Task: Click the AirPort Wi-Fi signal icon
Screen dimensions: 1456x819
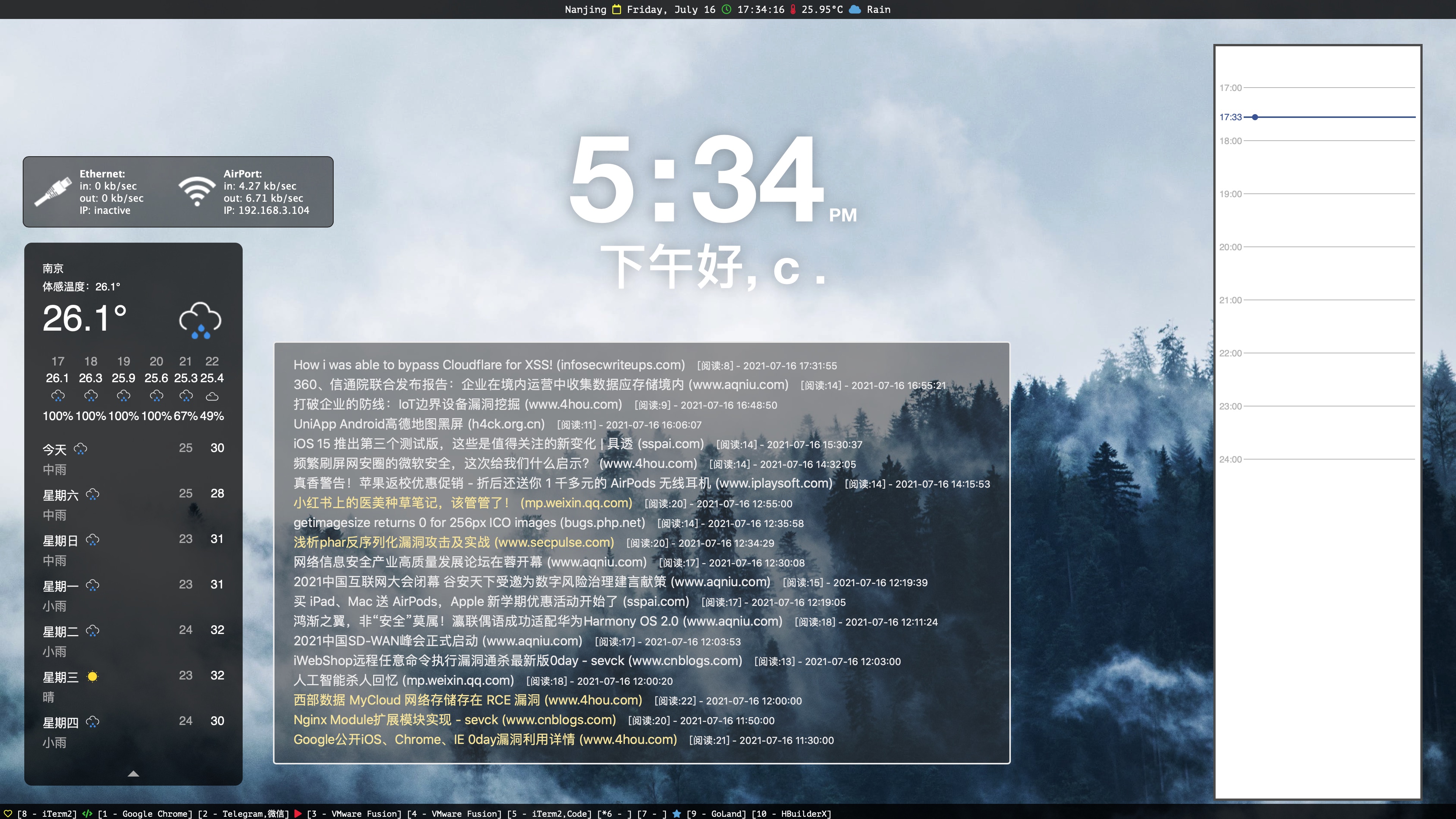Action: pyautogui.click(x=197, y=191)
